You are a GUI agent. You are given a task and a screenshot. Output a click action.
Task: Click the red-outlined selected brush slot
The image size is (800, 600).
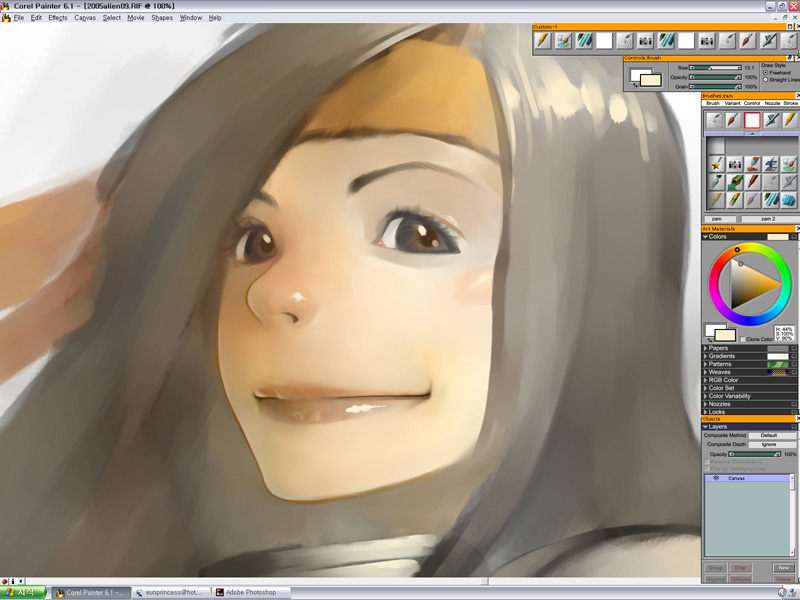coord(752,120)
